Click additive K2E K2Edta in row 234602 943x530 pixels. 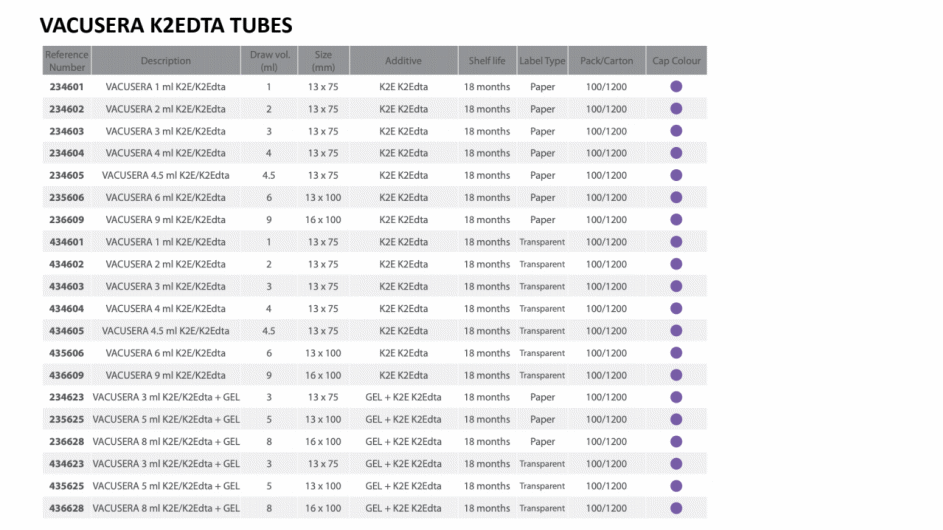pos(404,109)
